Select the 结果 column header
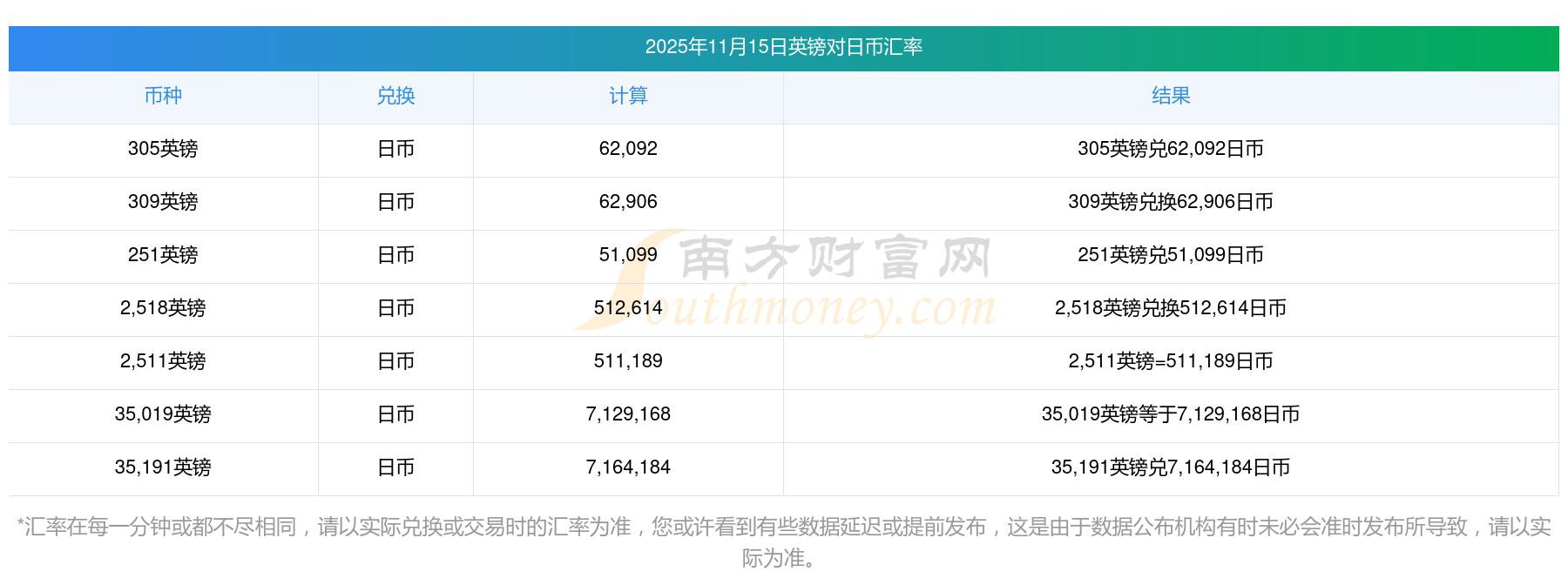The height and width of the screenshot is (585, 1568). tap(1170, 96)
